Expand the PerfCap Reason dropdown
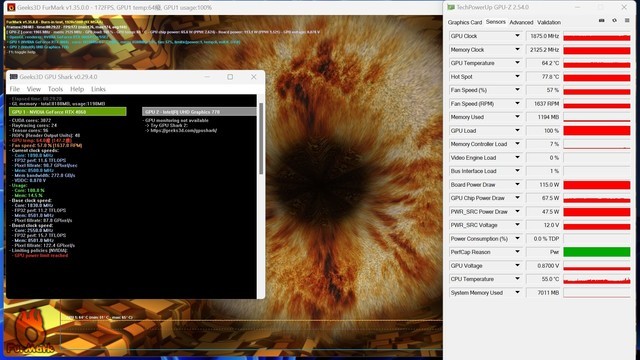Viewport: 640px width, 360px height. coord(517,252)
